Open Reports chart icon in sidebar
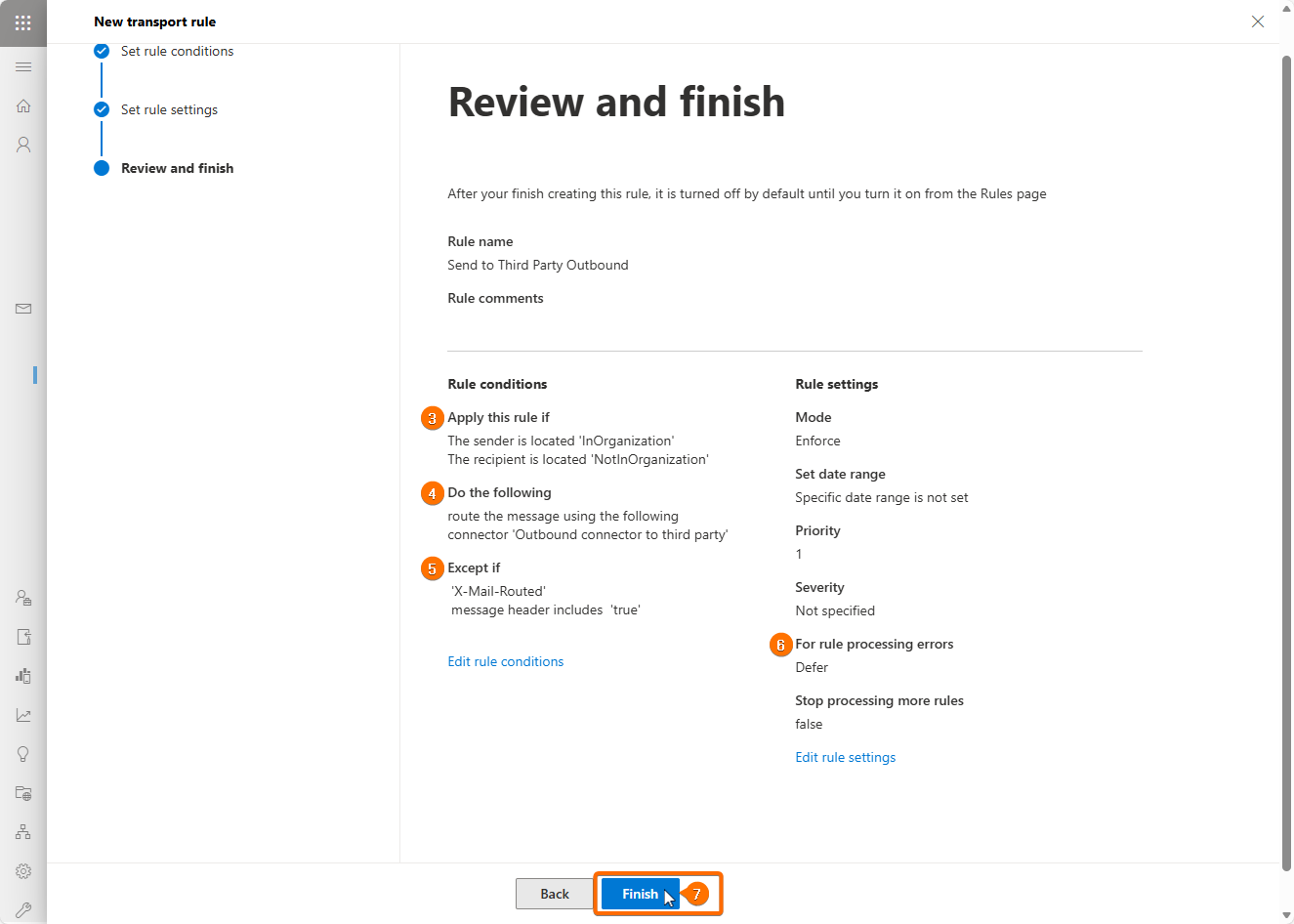 [23, 715]
